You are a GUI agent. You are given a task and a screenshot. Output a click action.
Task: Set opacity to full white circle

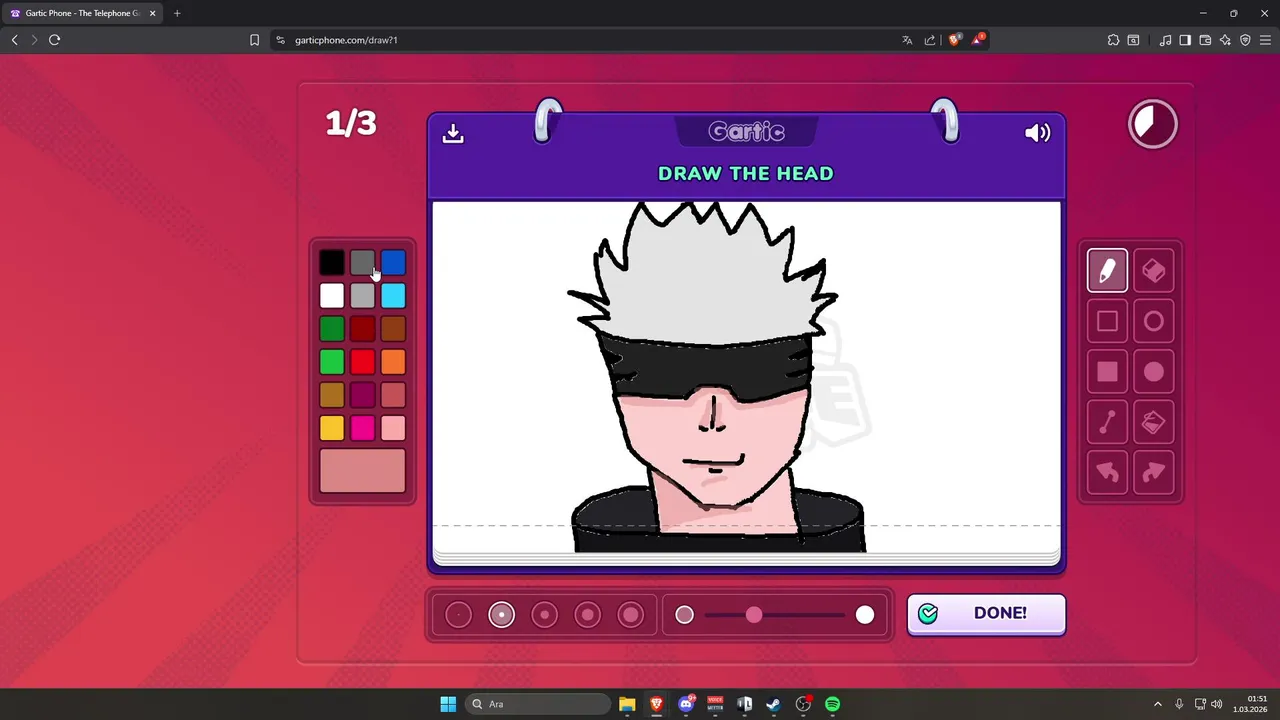pos(865,615)
